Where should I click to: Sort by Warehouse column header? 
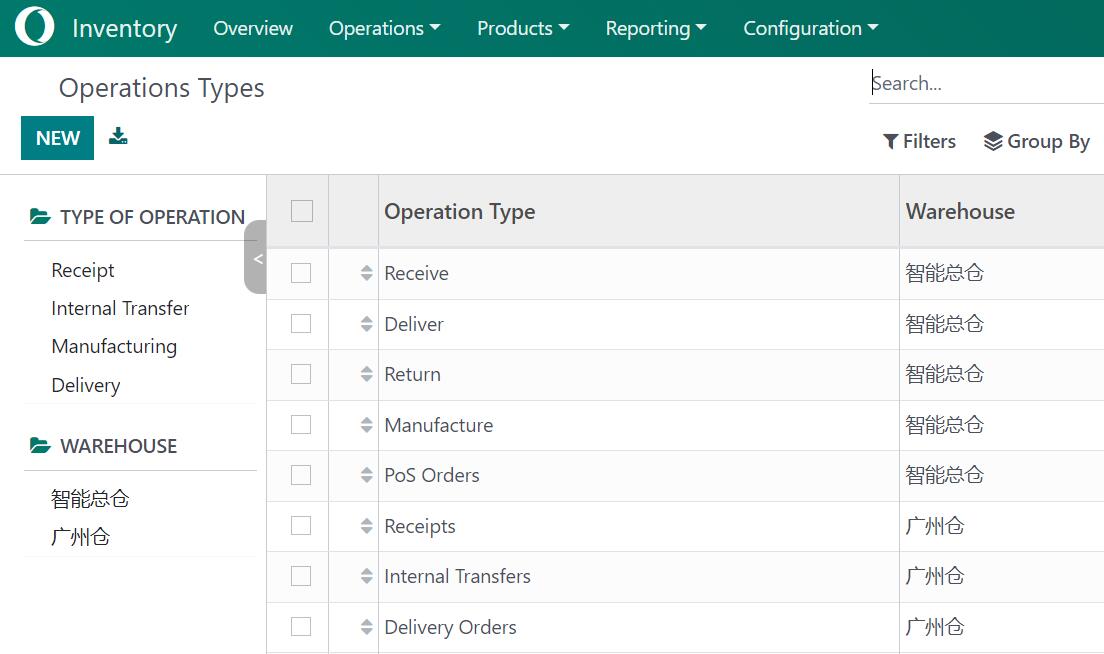coord(960,211)
